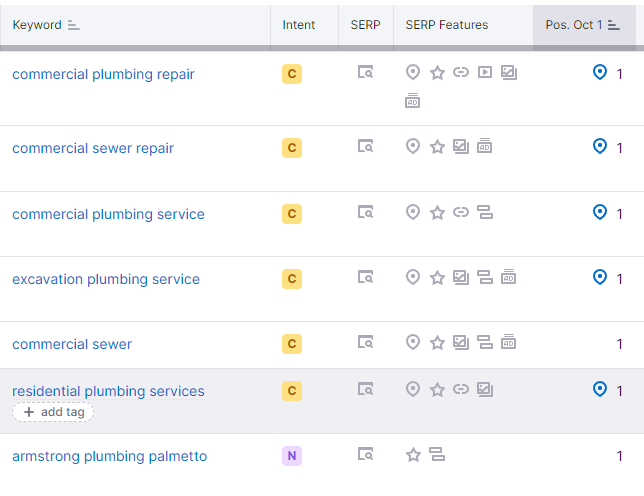Screen dimensions: 644x496
Task: View SERP for residential plumbing services
Action: (365, 389)
